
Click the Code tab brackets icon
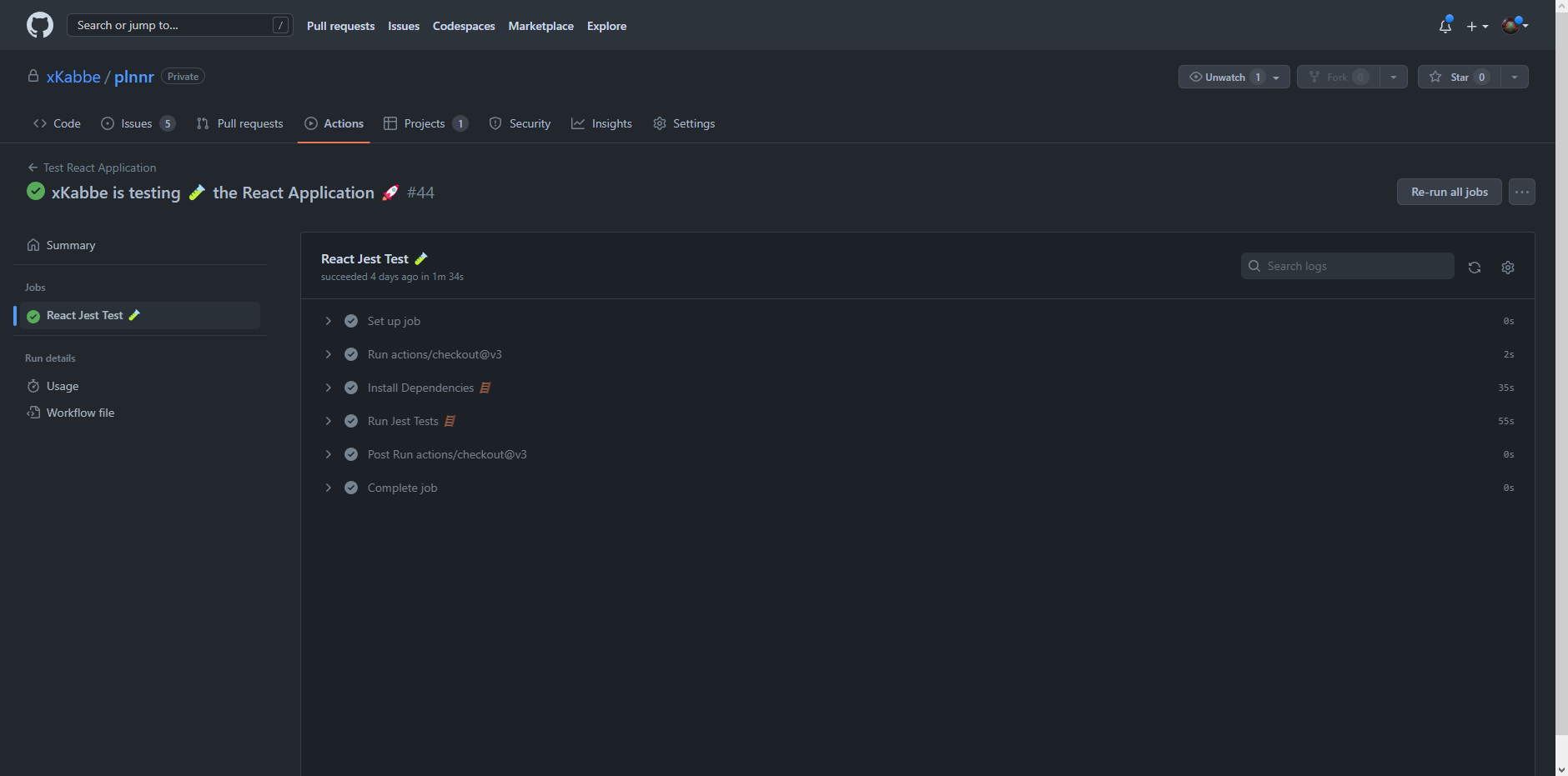tap(40, 123)
